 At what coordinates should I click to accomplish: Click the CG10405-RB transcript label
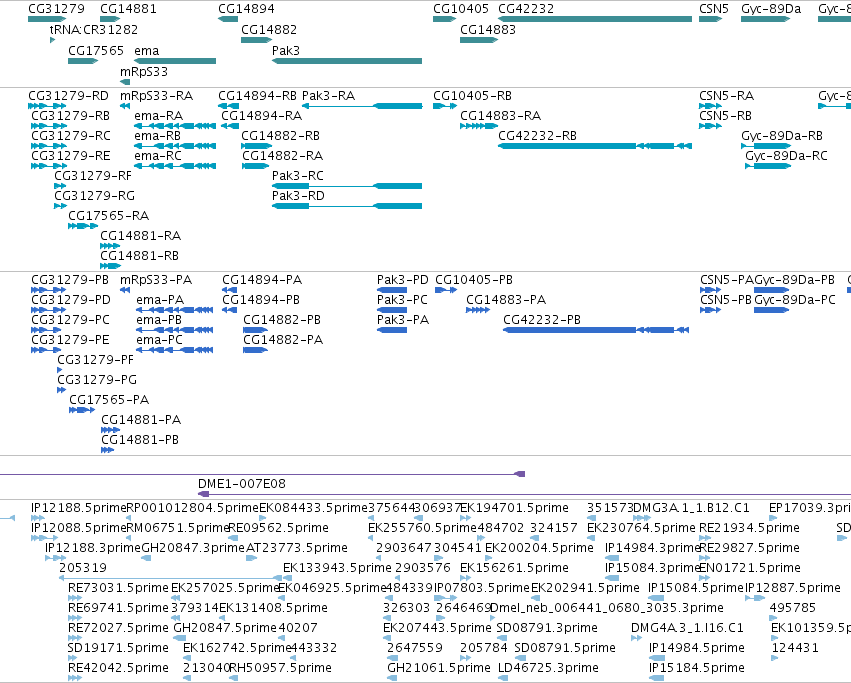472,96
